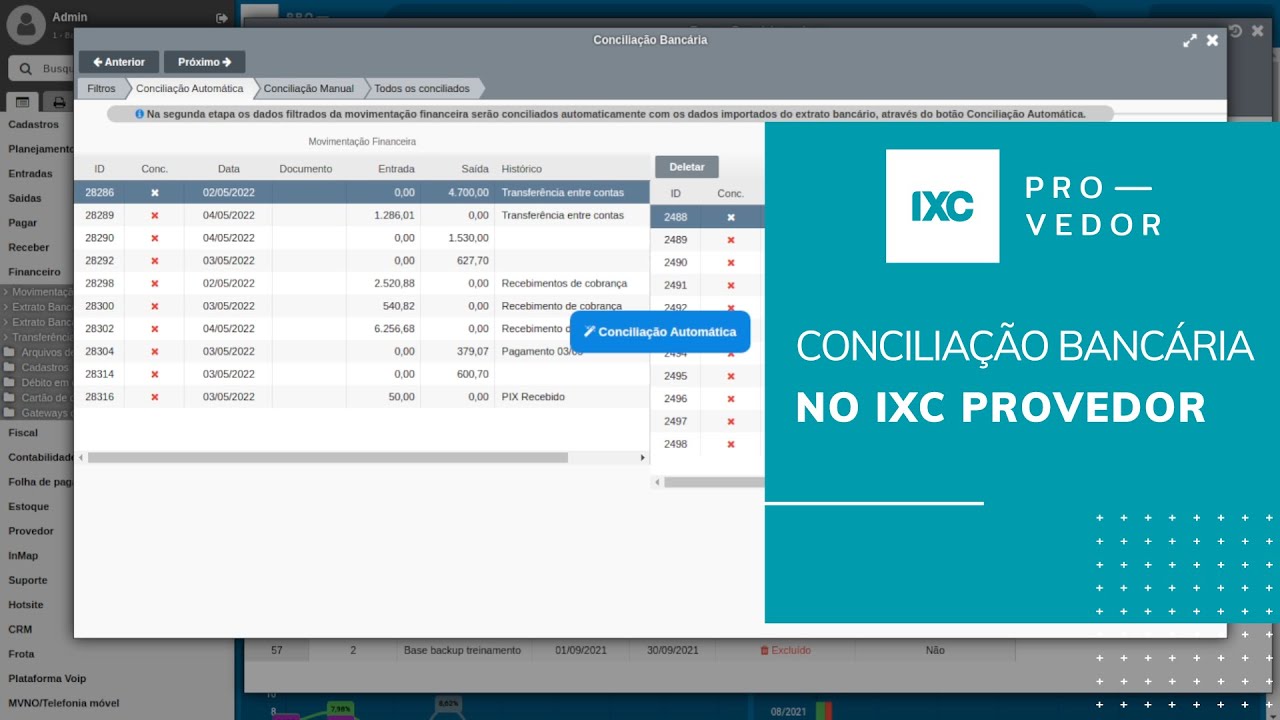Click the blue Conciliação Automática button
The height and width of the screenshot is (720, 1280).
click(x=660, y=332)
